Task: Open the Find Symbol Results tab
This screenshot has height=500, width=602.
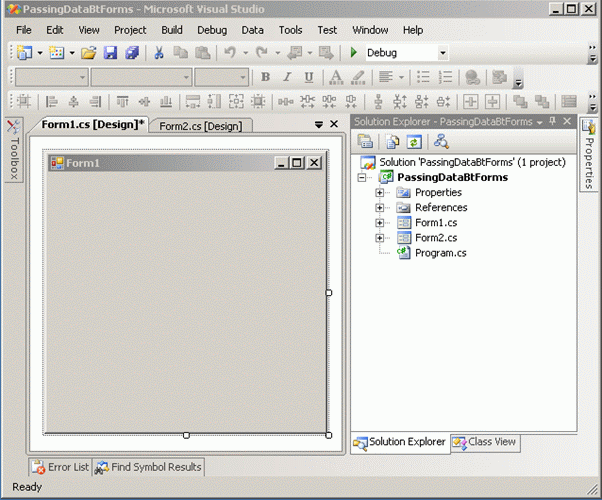Action: click(149, 467)
